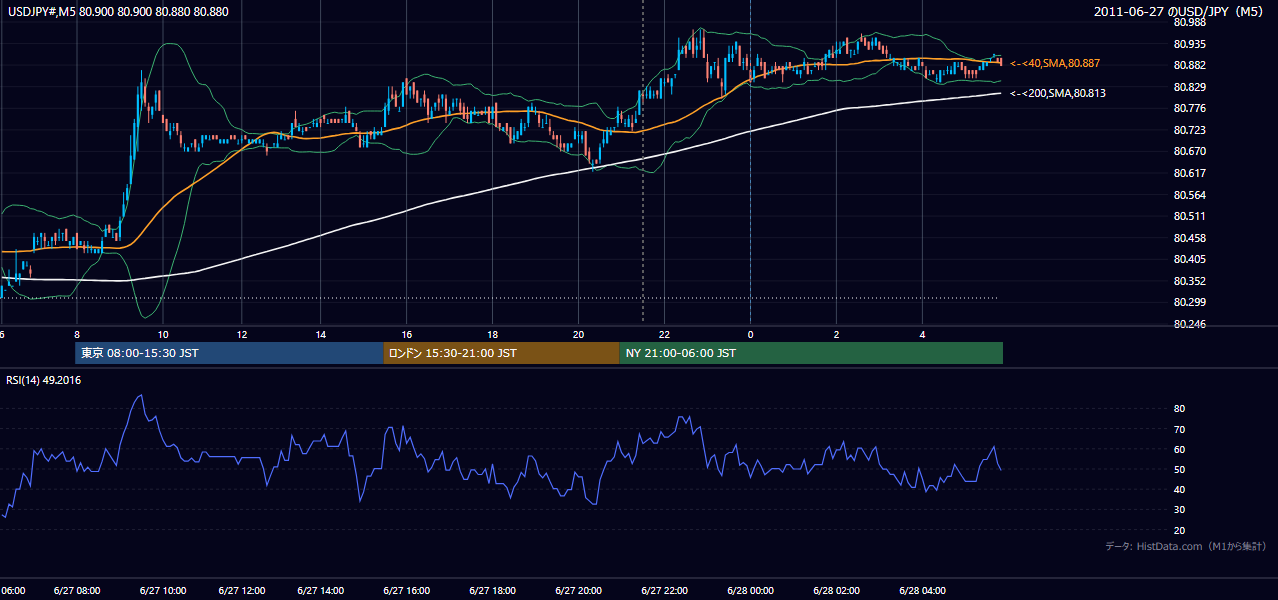Click the 6/27 10:00 time axis label
Screen dimensions: 1278x600
point(162,590)
